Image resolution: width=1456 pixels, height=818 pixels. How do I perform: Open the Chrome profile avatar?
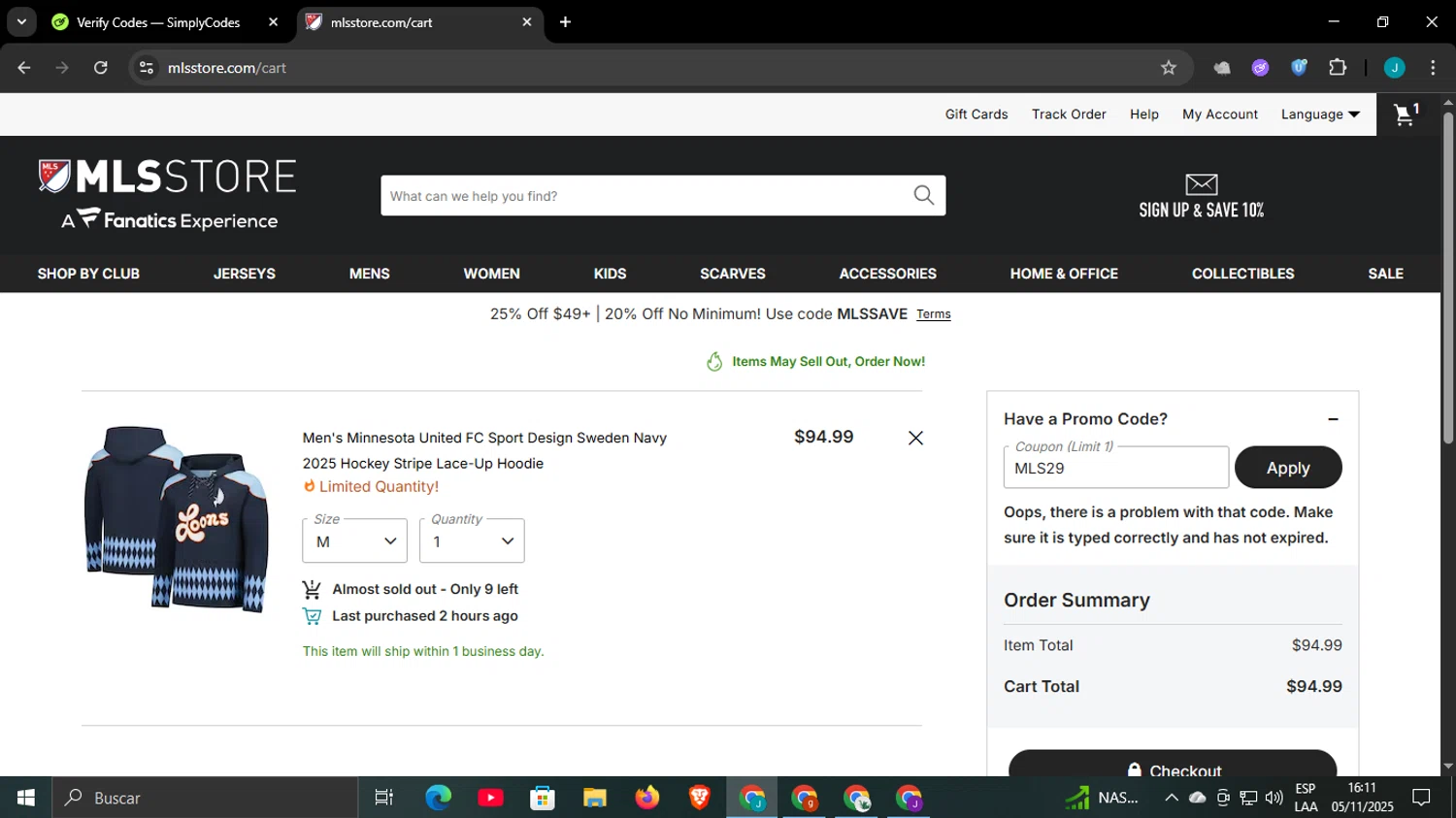(1394, 68)
